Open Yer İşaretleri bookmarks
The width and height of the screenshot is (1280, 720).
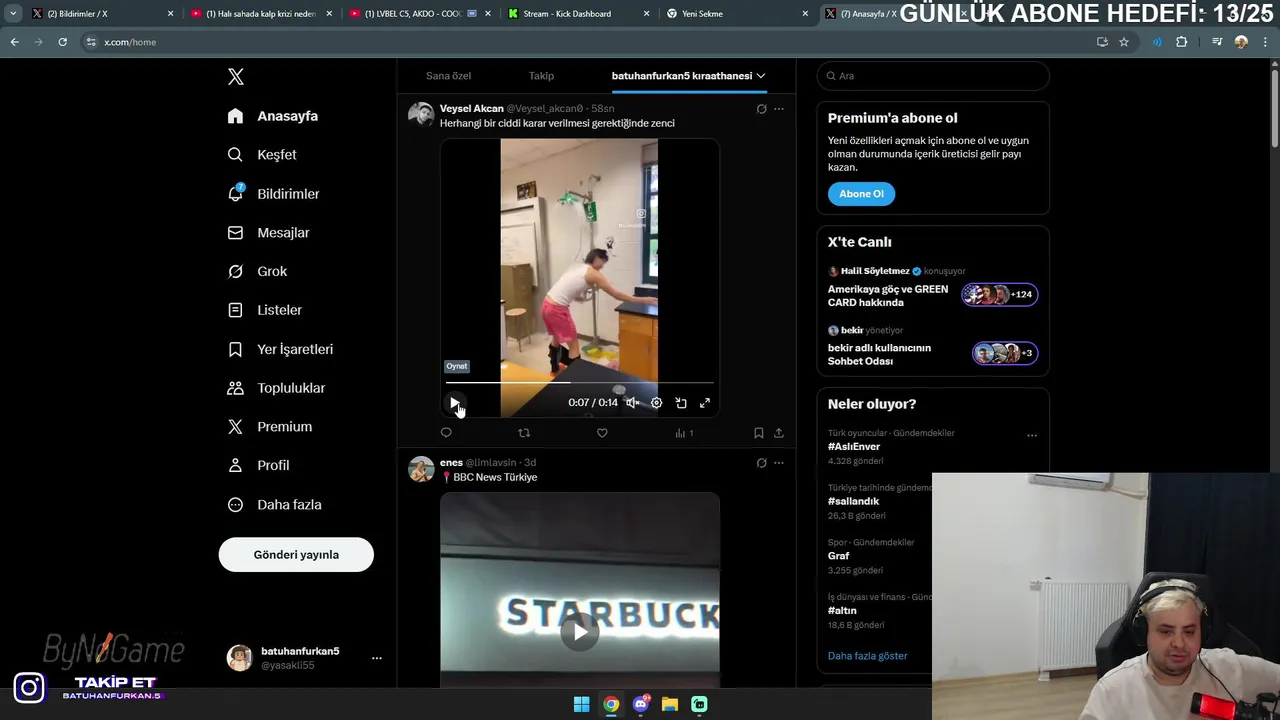tap(280, 349)
